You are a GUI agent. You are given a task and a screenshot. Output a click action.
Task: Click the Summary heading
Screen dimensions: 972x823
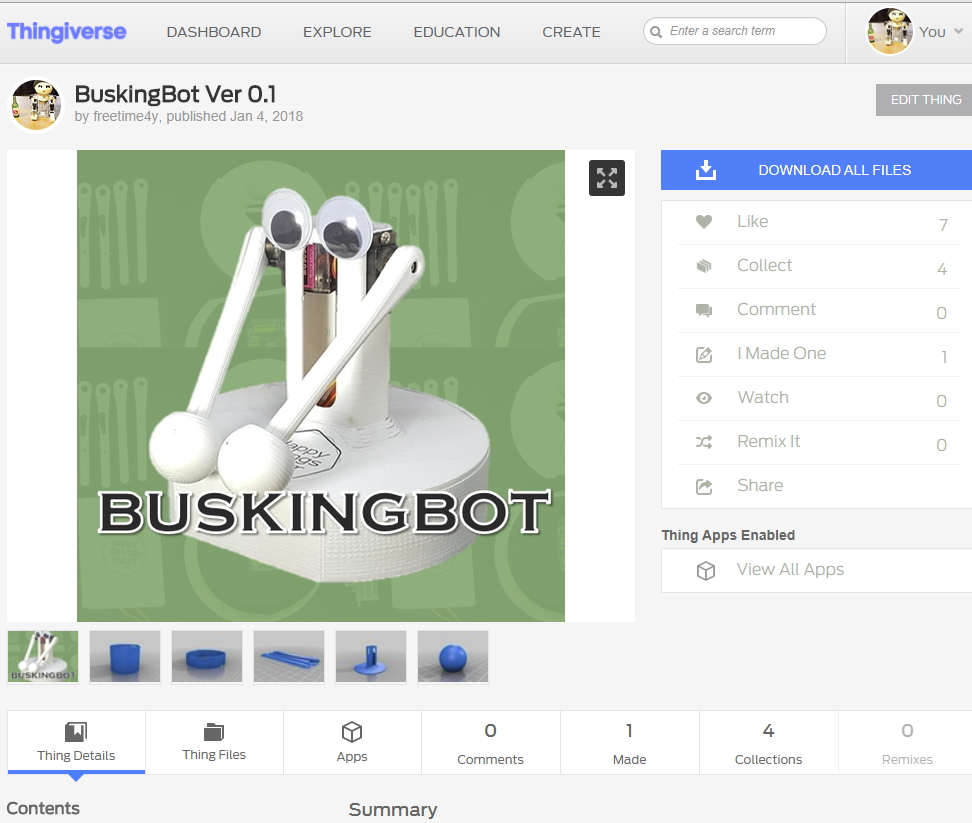click(x=393, y=809)
